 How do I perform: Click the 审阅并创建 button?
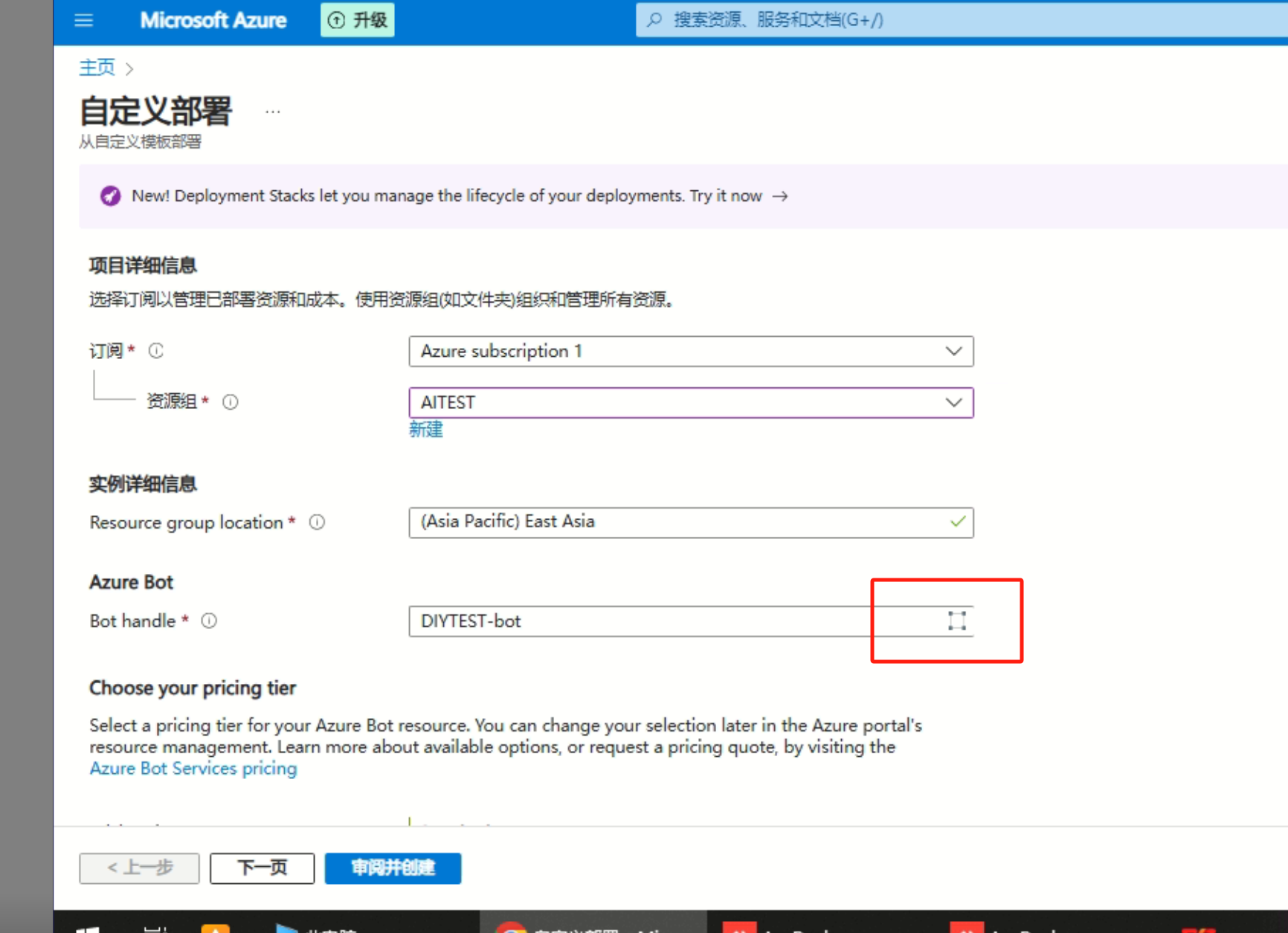coord(393,868)
